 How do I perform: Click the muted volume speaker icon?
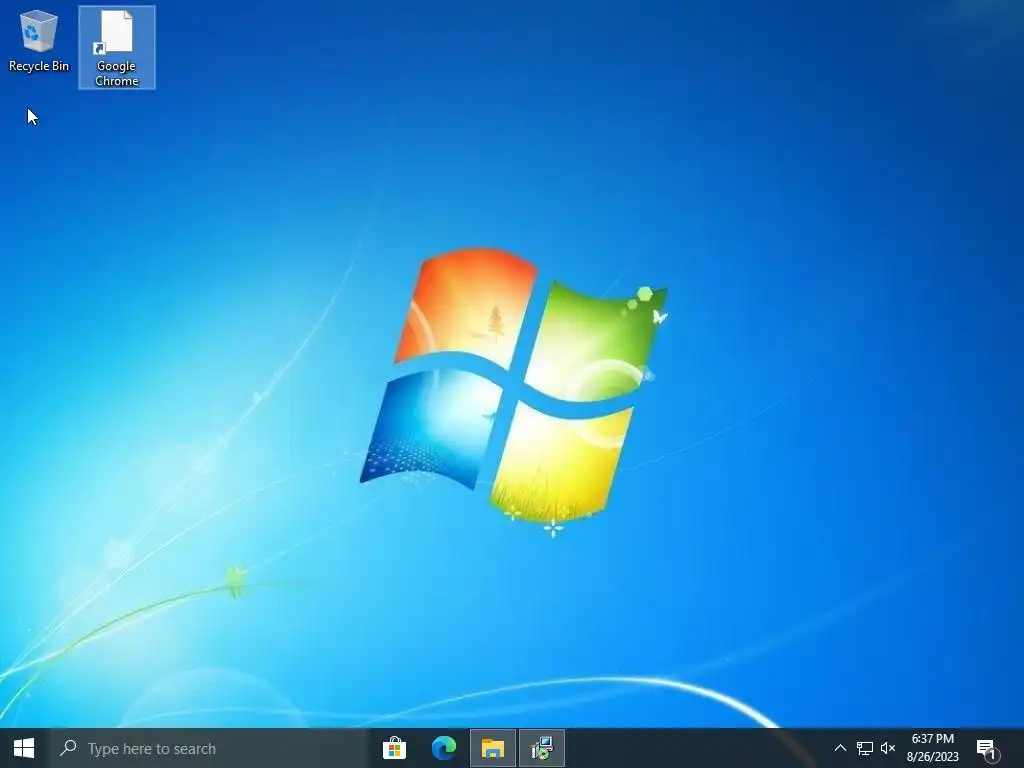tap(888, 748)
